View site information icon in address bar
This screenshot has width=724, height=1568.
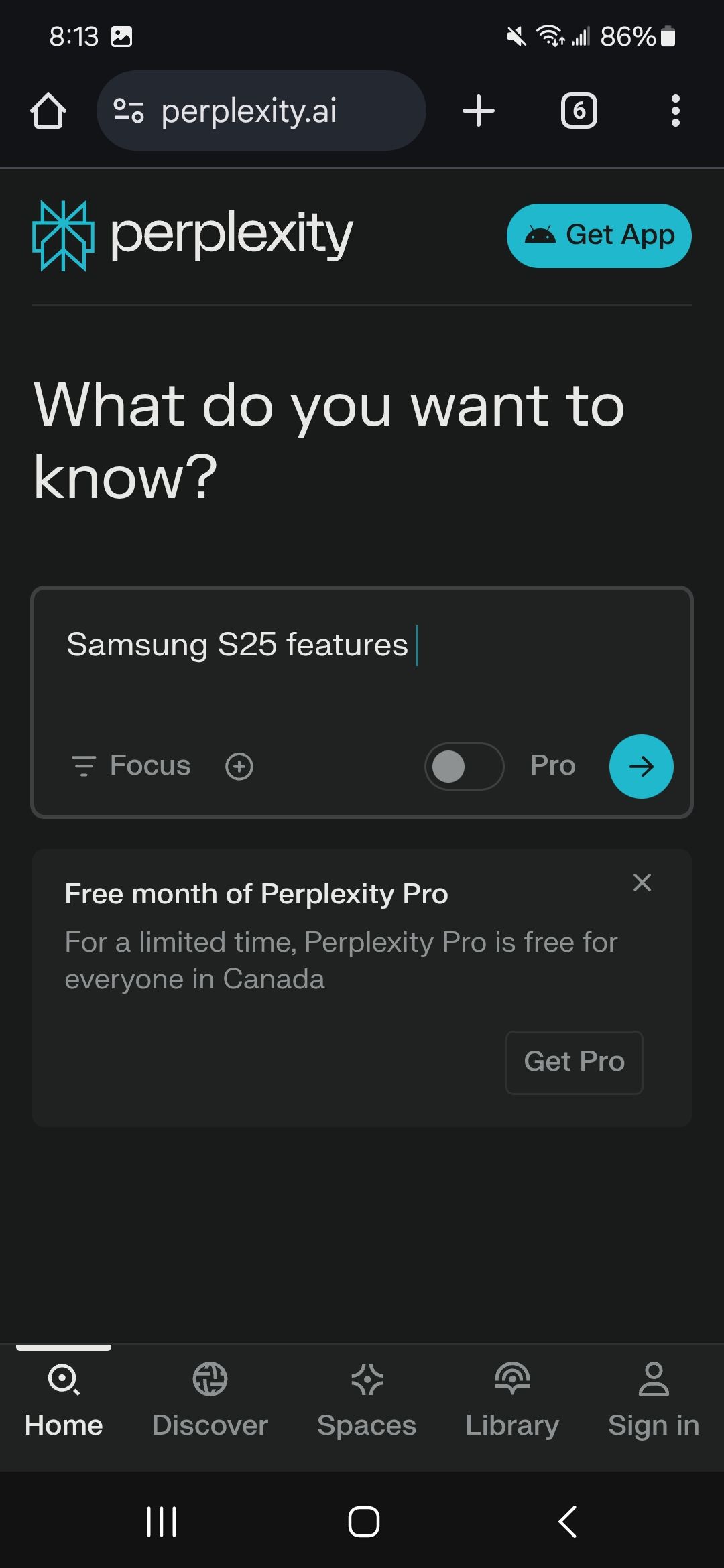128,111
